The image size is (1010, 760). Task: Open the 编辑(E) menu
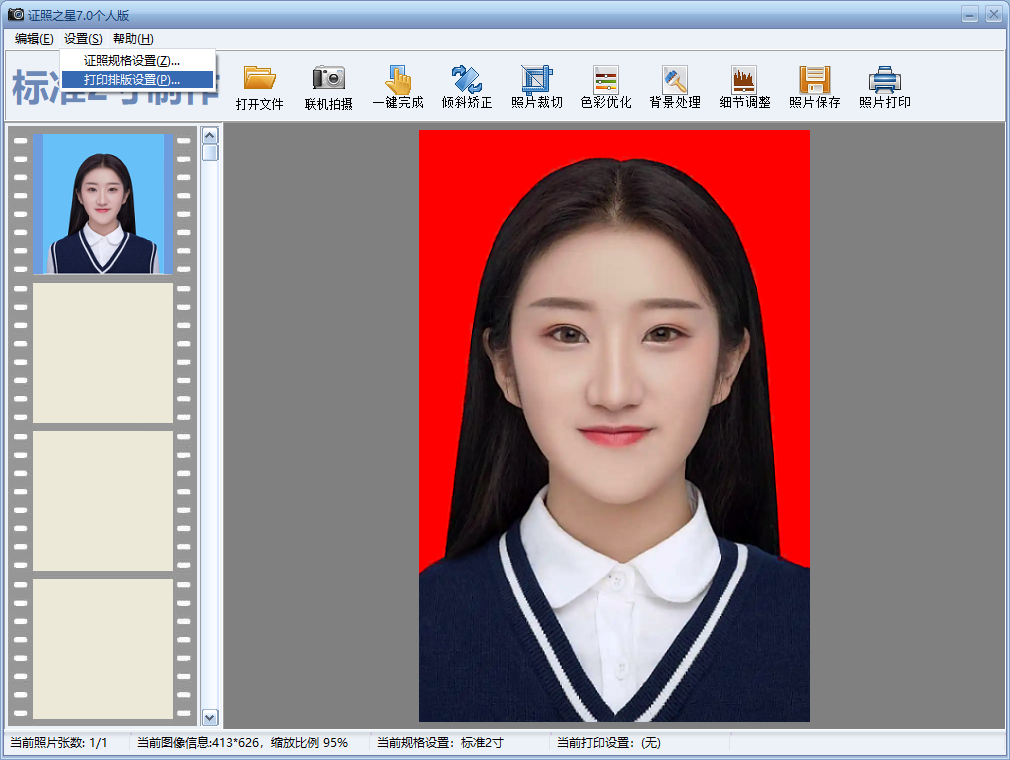pyautogui.click(x=34, y=39)
